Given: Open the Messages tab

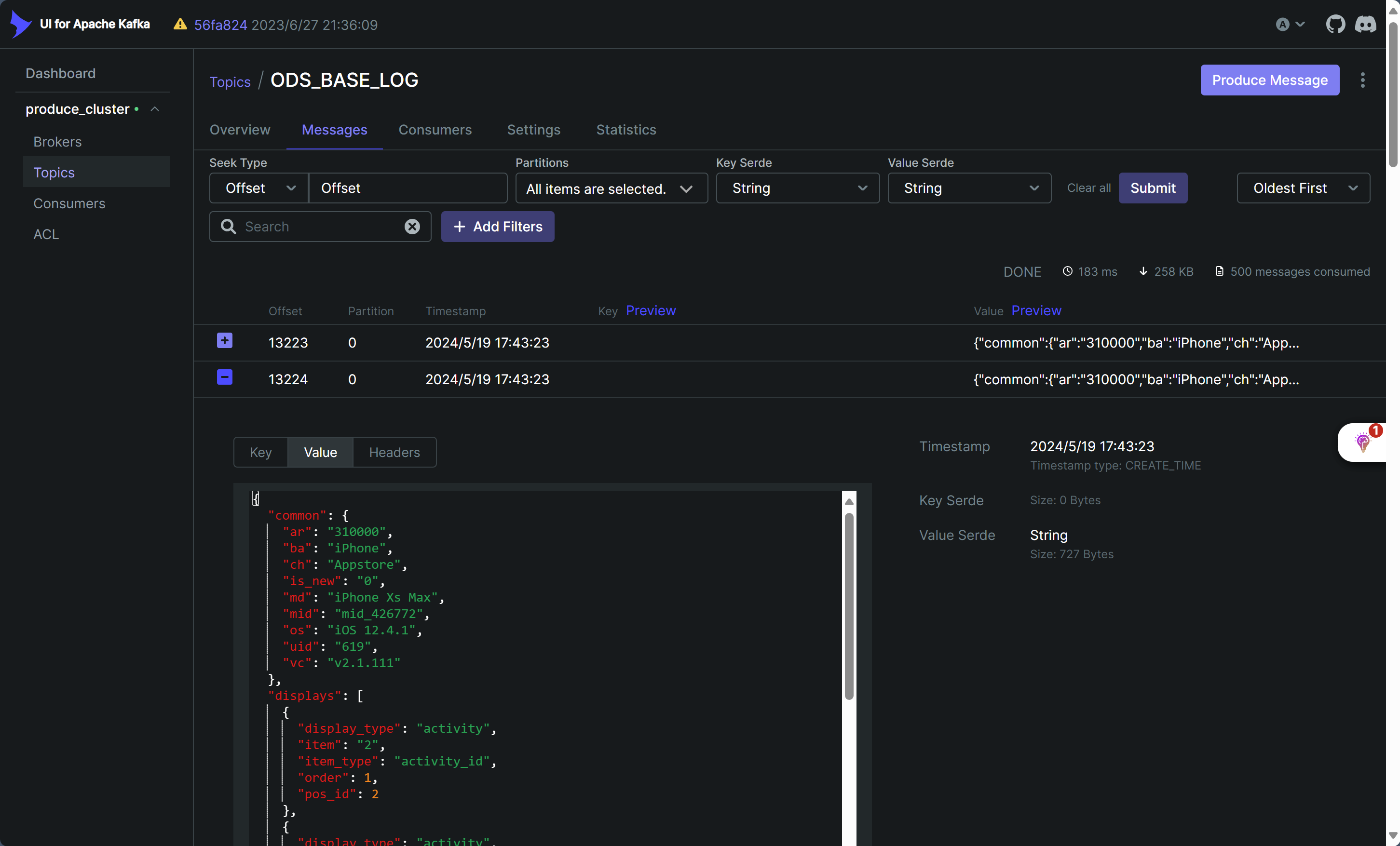Looking at the screenshot, I should point(334,129).
